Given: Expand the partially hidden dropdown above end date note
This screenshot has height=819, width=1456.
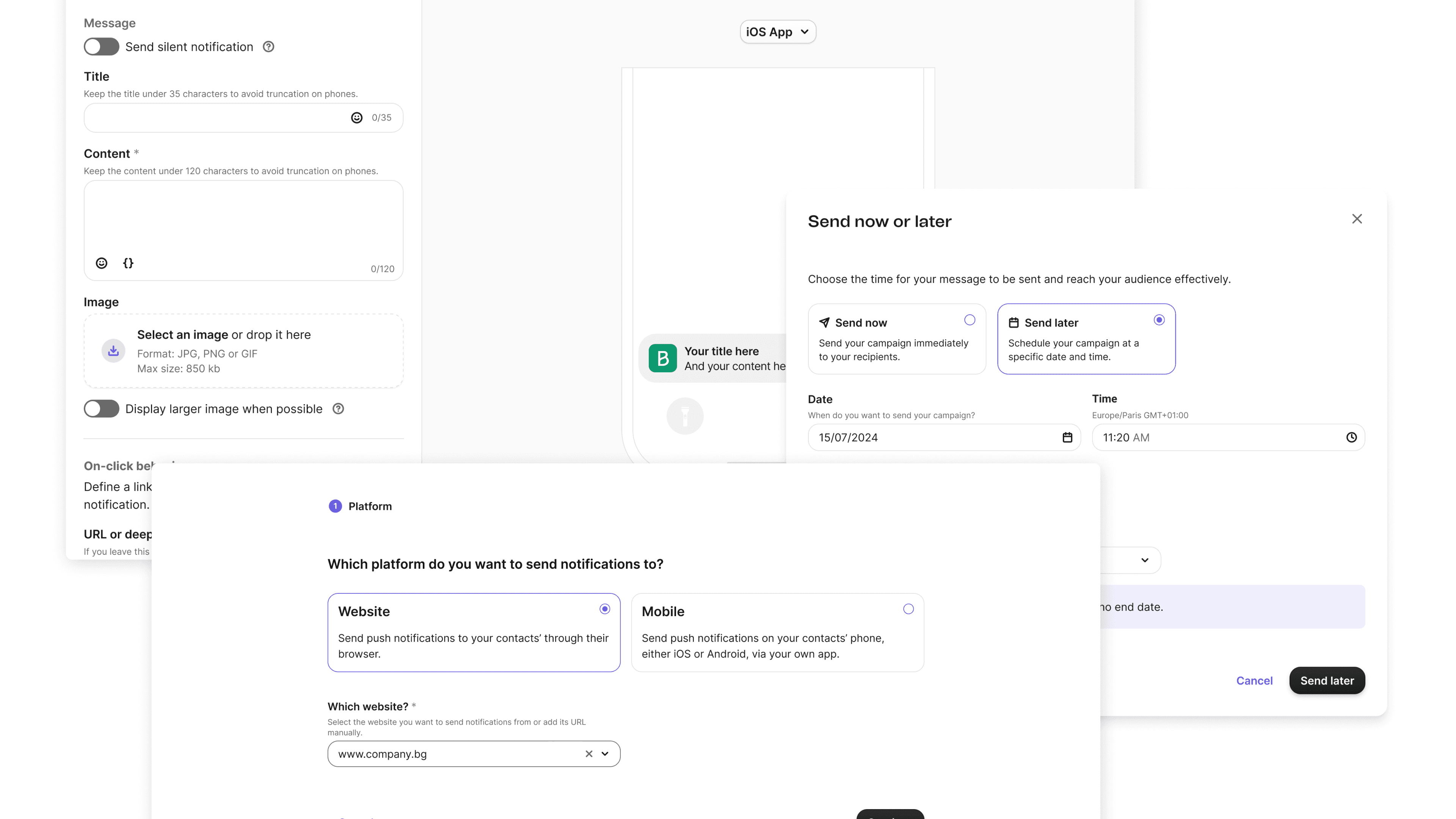Looking at the screenshot, I should tap(1145, 560).
